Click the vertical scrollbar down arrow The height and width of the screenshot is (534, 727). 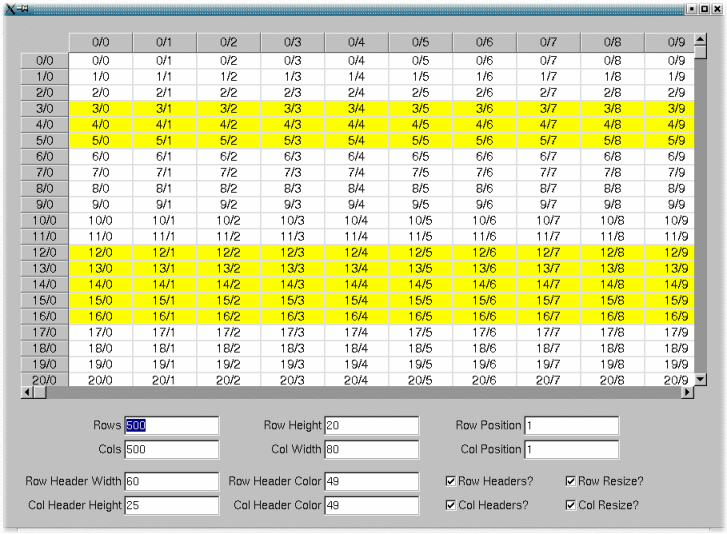pos(700,380)
